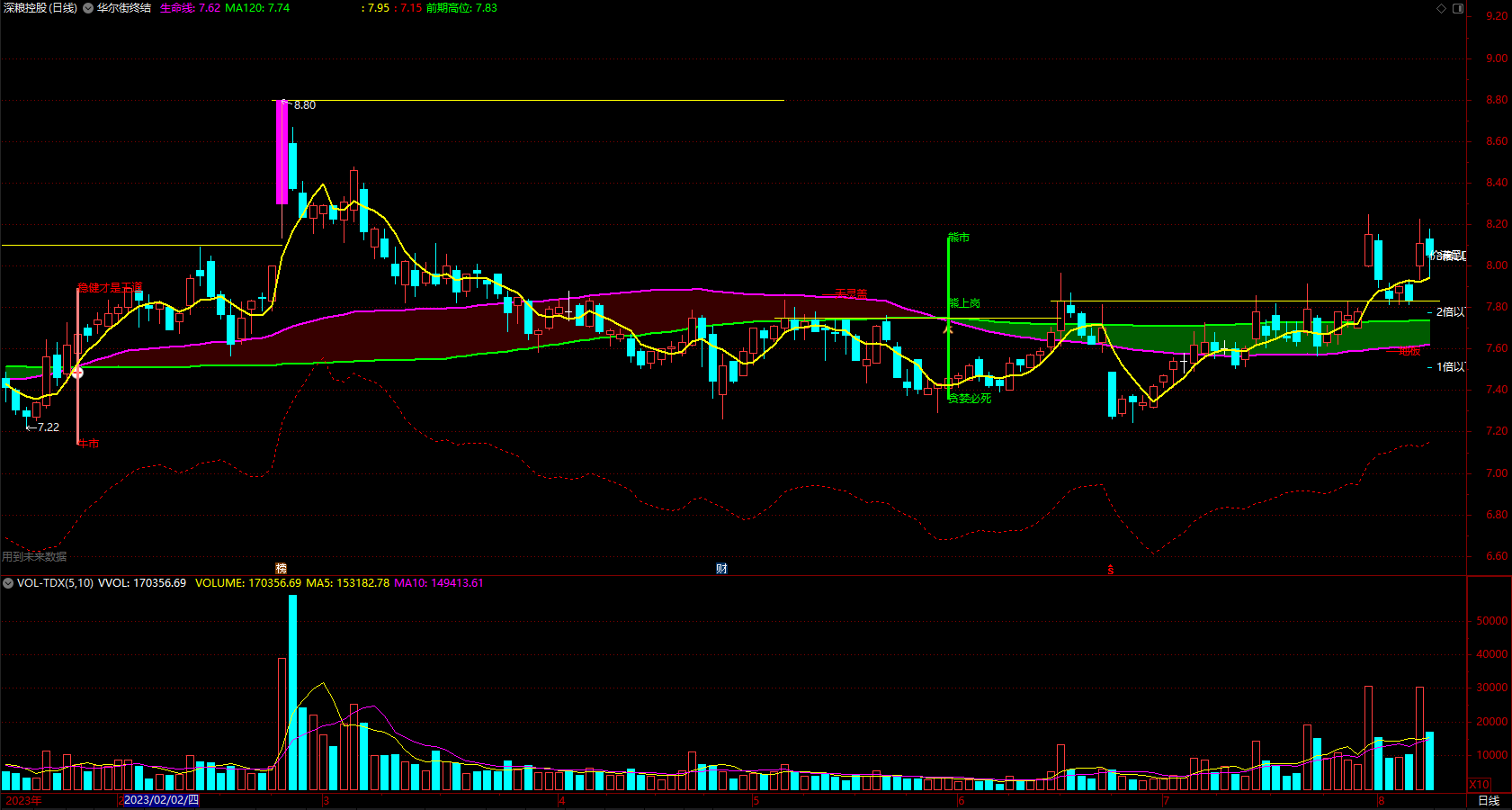The height and width of the screenshot is (810, 1512).
Task: Toggle the side panel icon at top right
Action: 1458,8
